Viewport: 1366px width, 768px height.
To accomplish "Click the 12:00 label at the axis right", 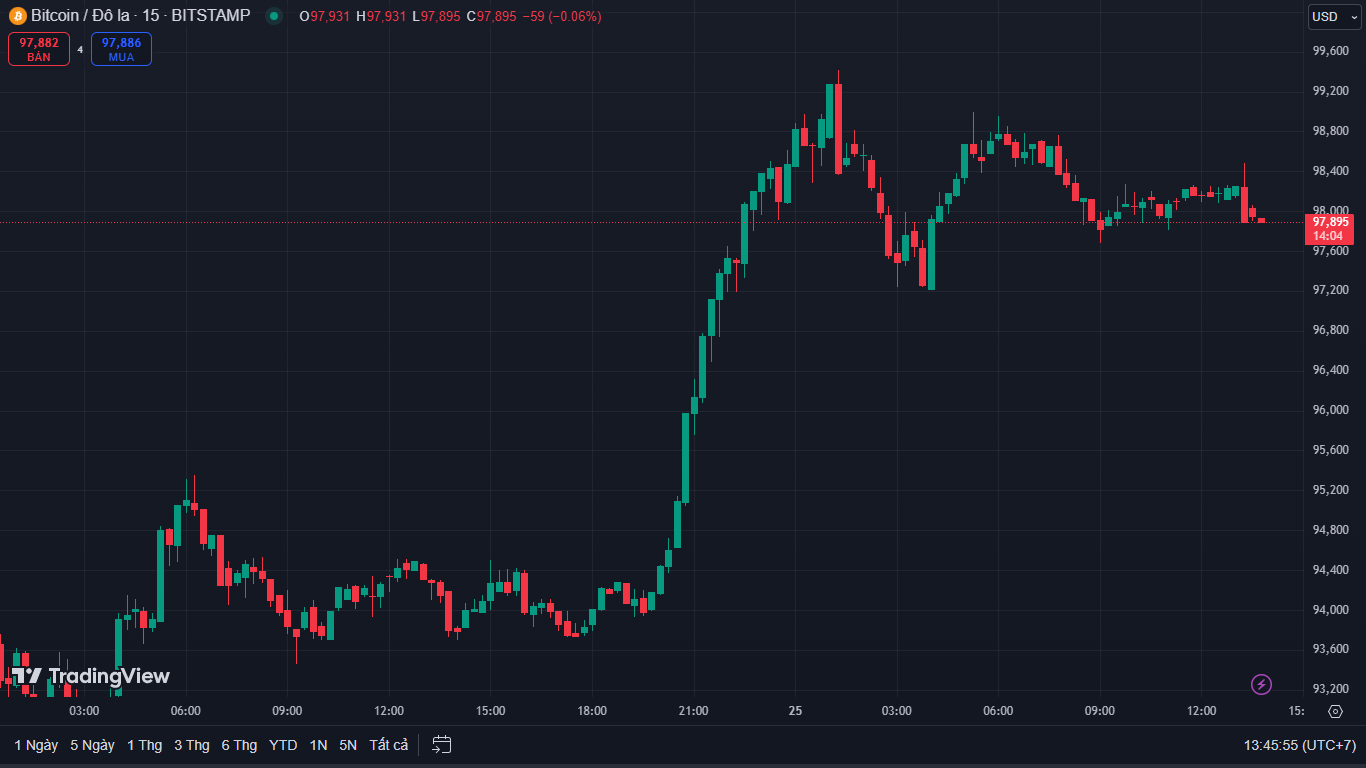I will point(1201,711).
